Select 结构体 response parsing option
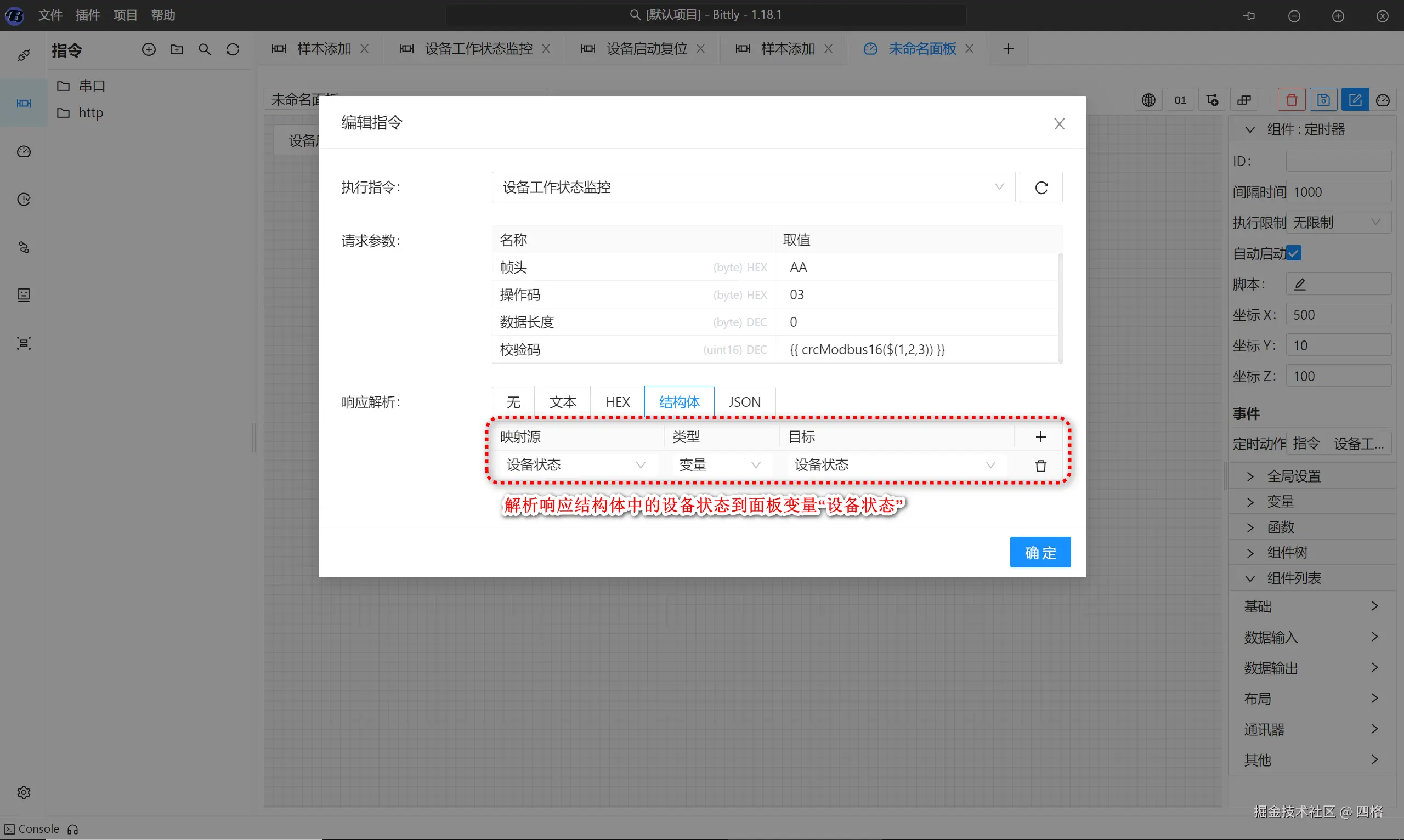The height and width of the screenshot is (840, 1404). click(x=679, y=402)
